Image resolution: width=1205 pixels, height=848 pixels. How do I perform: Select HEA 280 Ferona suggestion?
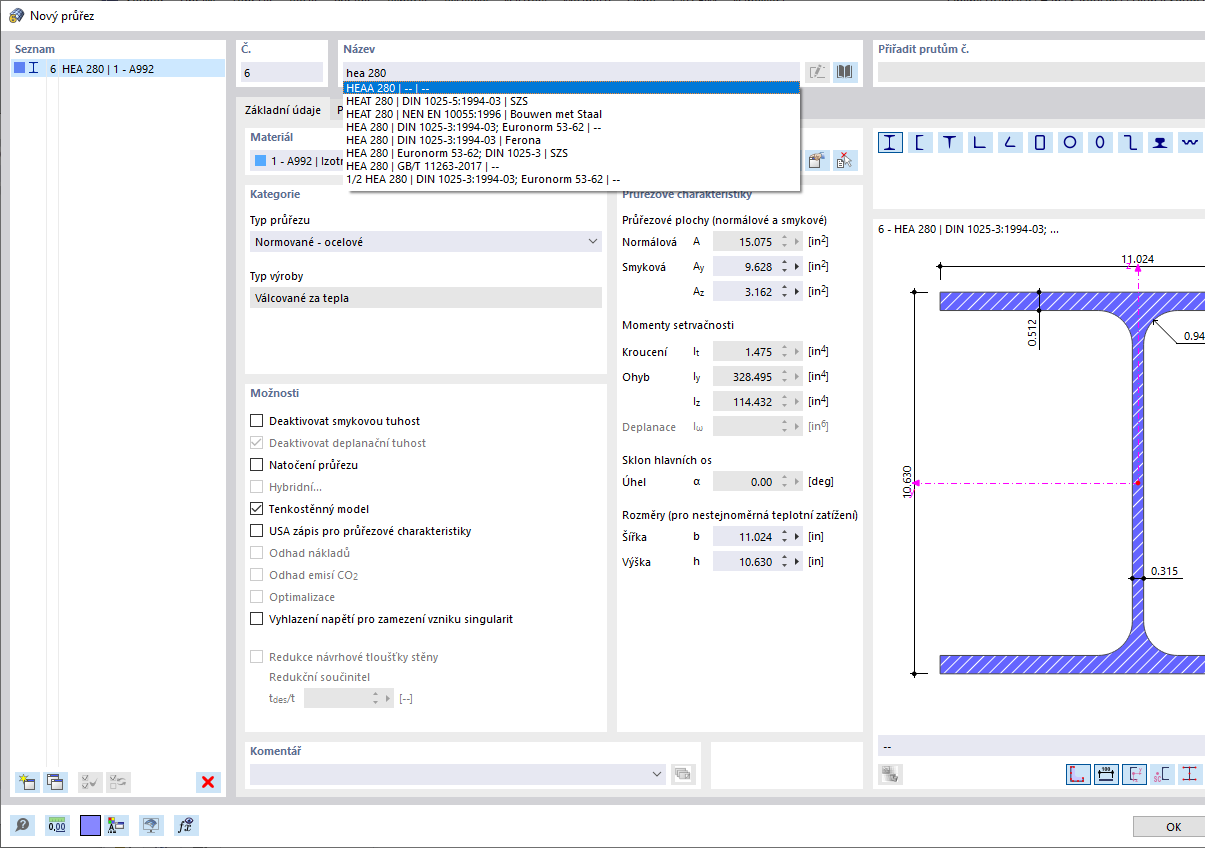coord(572,140)
